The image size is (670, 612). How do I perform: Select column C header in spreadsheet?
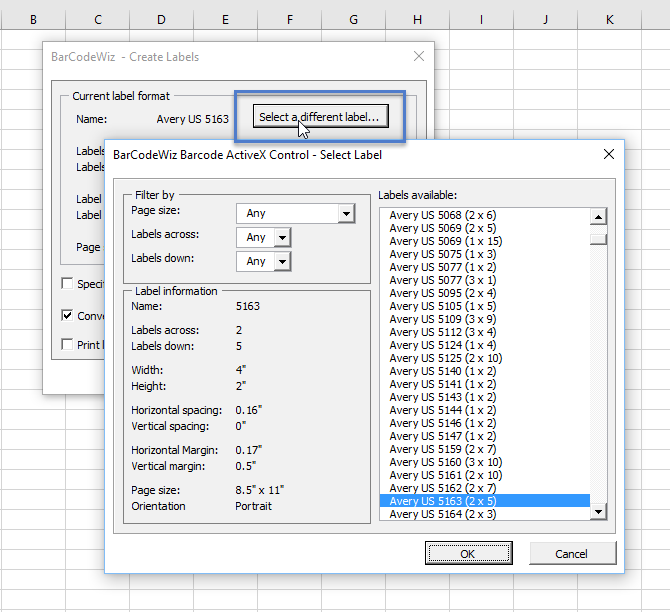click(x=98, y=20)
